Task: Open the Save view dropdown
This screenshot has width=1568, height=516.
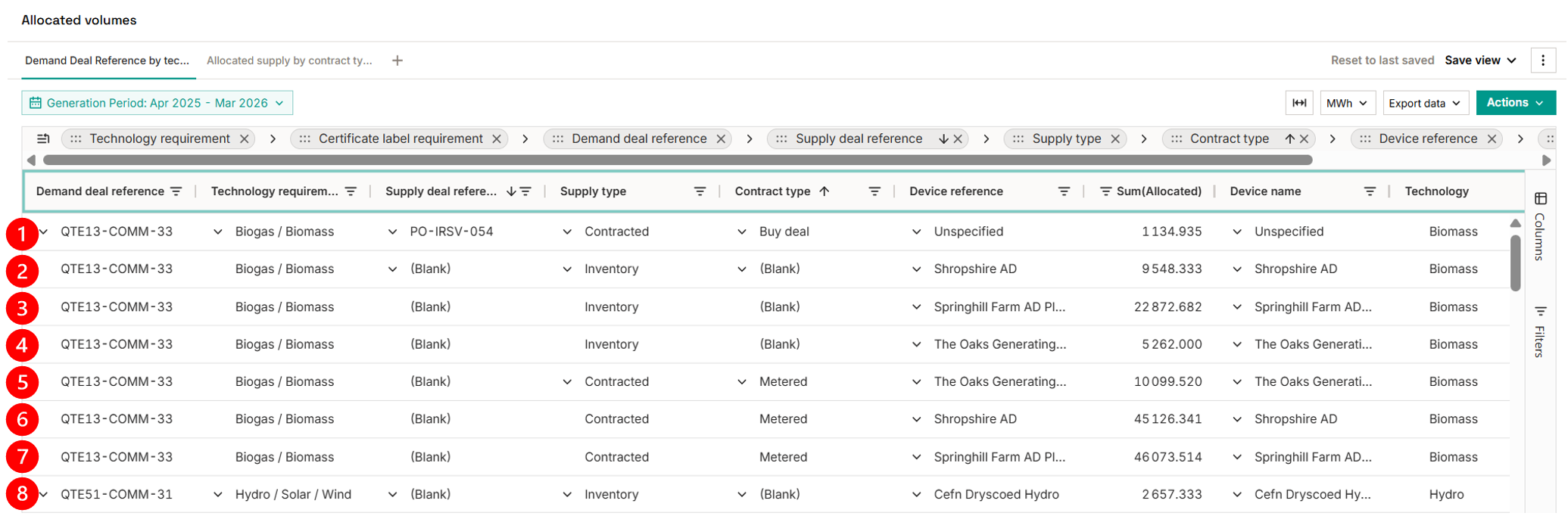Action: click(x=1480, y=61)
